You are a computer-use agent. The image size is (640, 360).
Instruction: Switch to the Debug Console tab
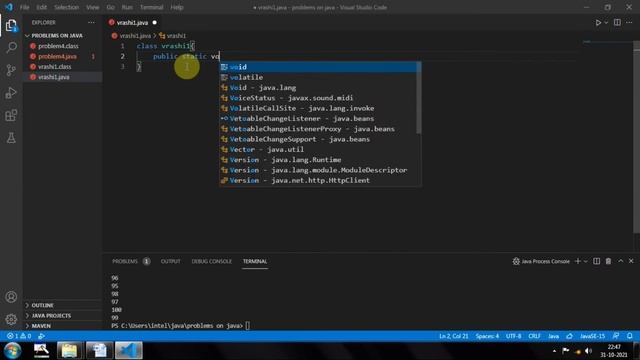(211, 261)
